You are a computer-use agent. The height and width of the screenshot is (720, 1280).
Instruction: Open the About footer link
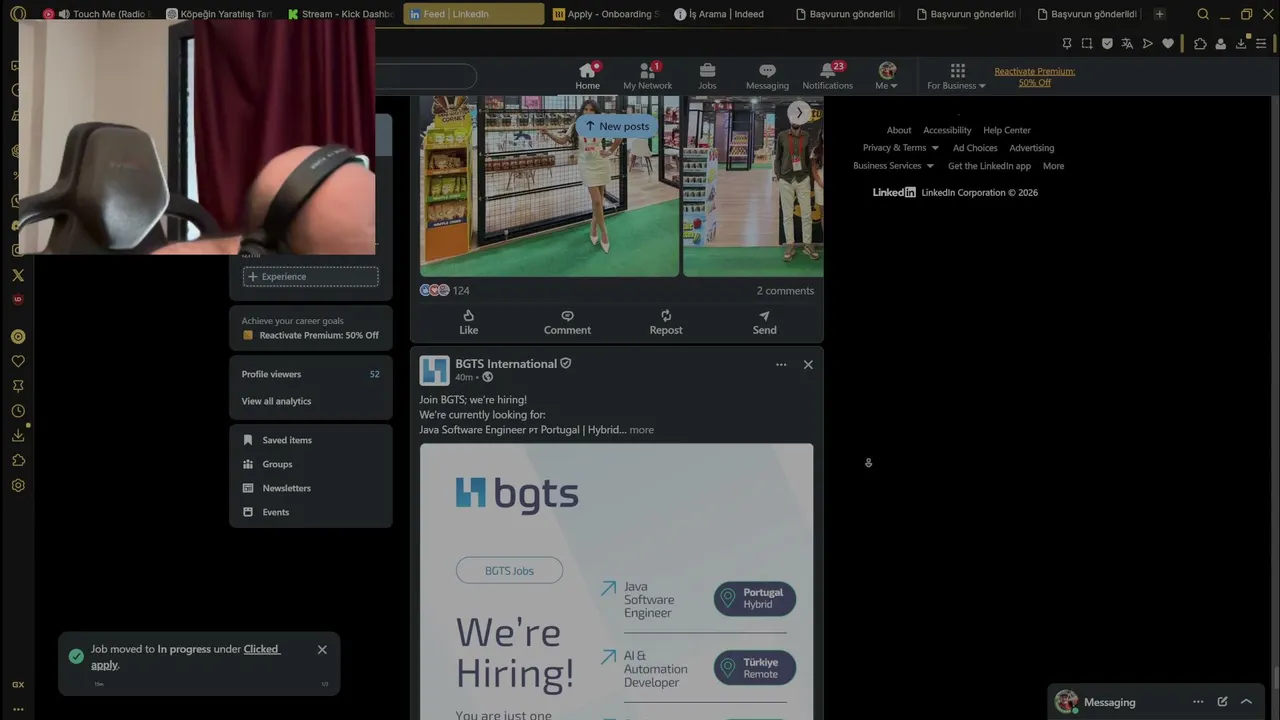(899, 130)
